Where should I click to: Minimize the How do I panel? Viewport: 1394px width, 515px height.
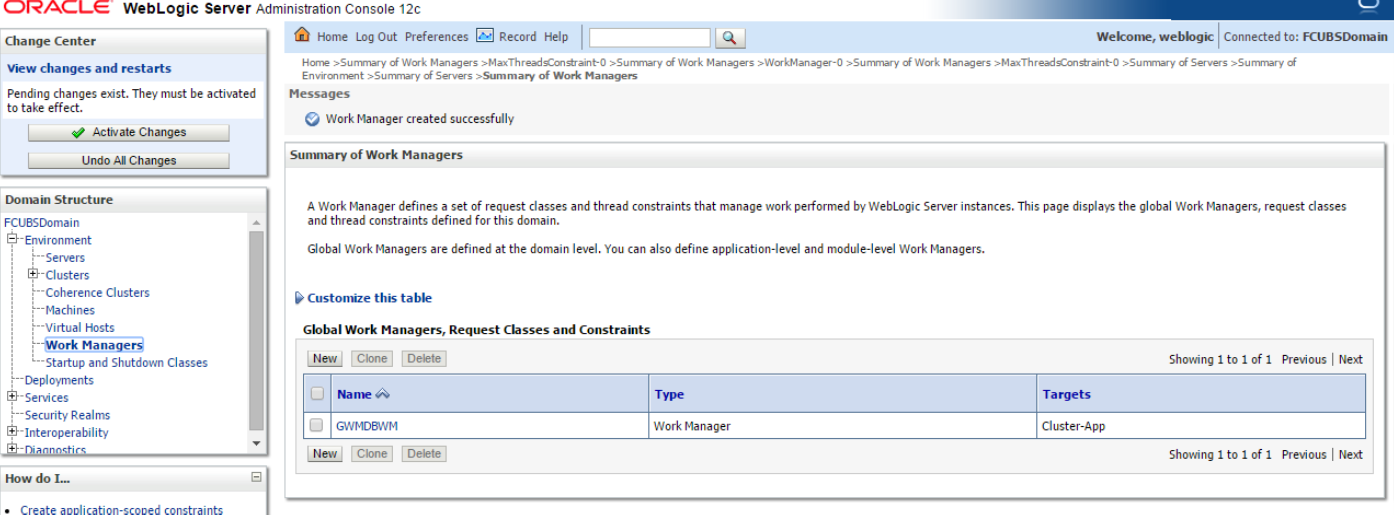point(256,478)
